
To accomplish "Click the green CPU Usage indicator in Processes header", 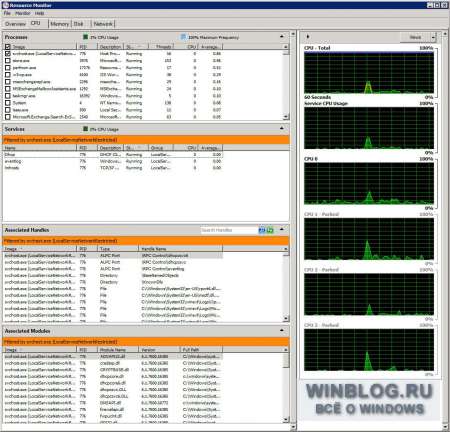I will pos(85,37).
